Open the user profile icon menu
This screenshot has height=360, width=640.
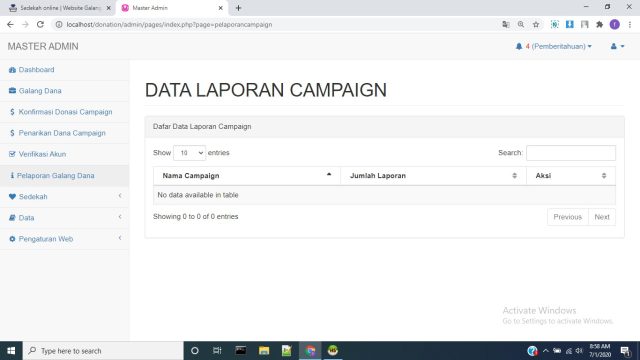[x=617, y=47]
